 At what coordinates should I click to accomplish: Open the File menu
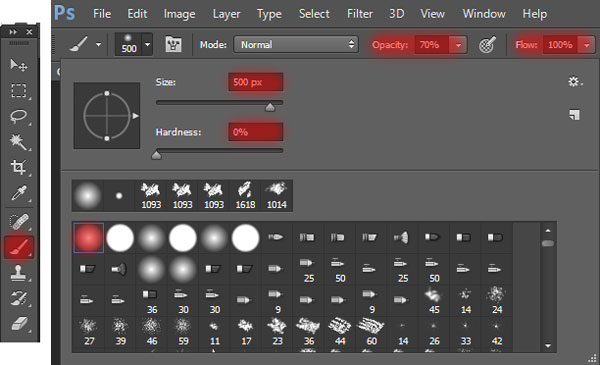click(102, 14)
